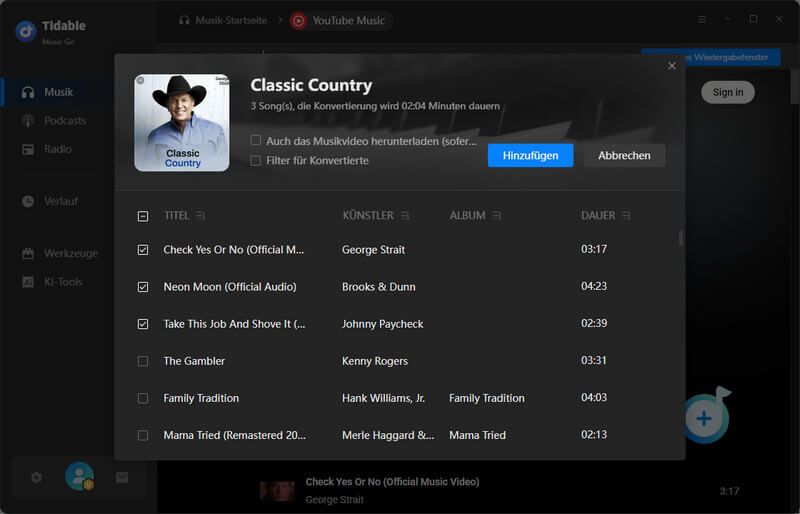Open the Verlauf history clock icon
The height and width of the screenshot is (514, 800).
[x=28, y=201]
